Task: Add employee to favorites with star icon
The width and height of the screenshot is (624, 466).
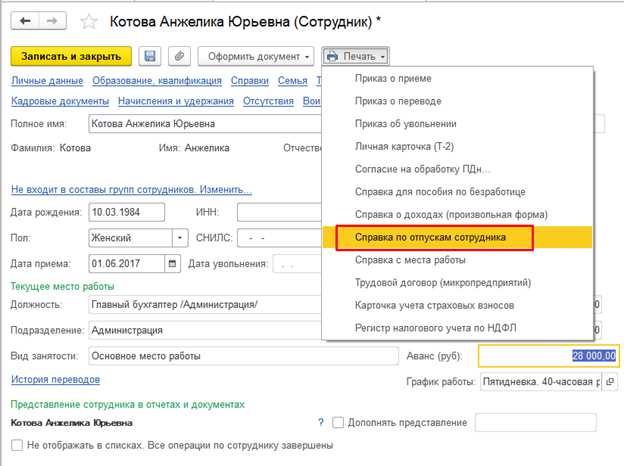Action: (x=88, y=21)
